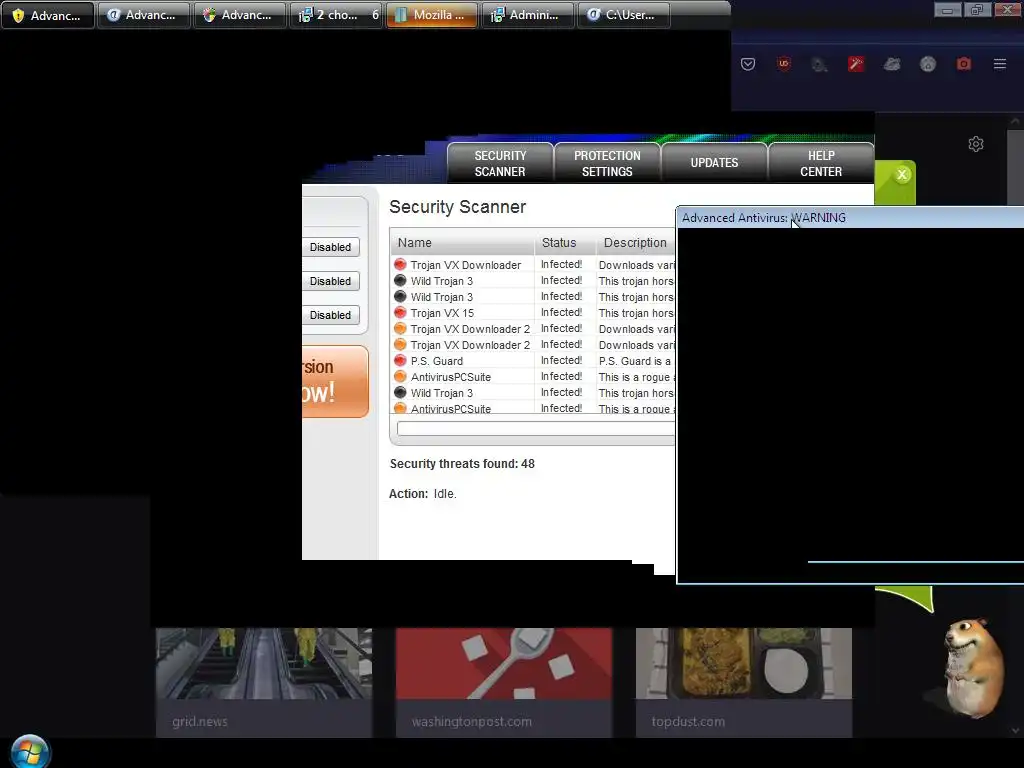The image size is (1024, 768).
Task: Click the scan progress bar
Action: coord(536,429)
